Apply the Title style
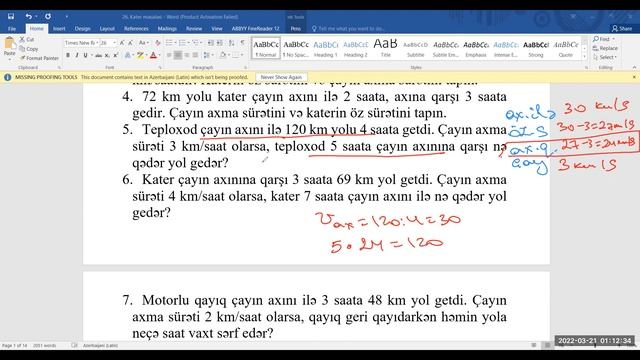640x360 pixels. click(385, 48)
